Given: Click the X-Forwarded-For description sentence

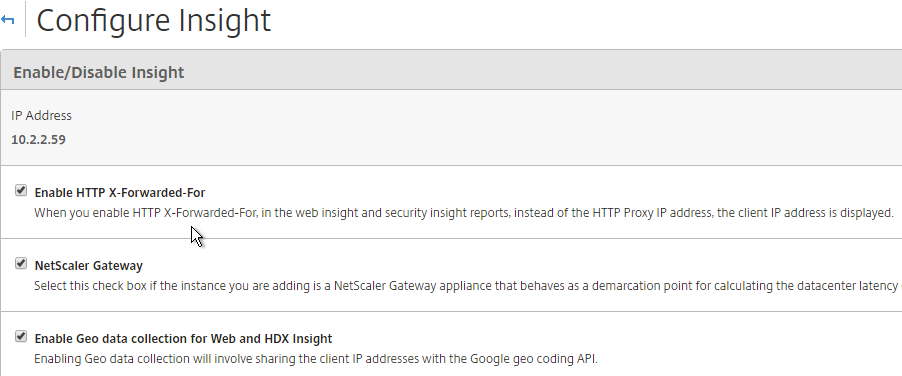Looking at the screenshot, I should tap(464, 213).
